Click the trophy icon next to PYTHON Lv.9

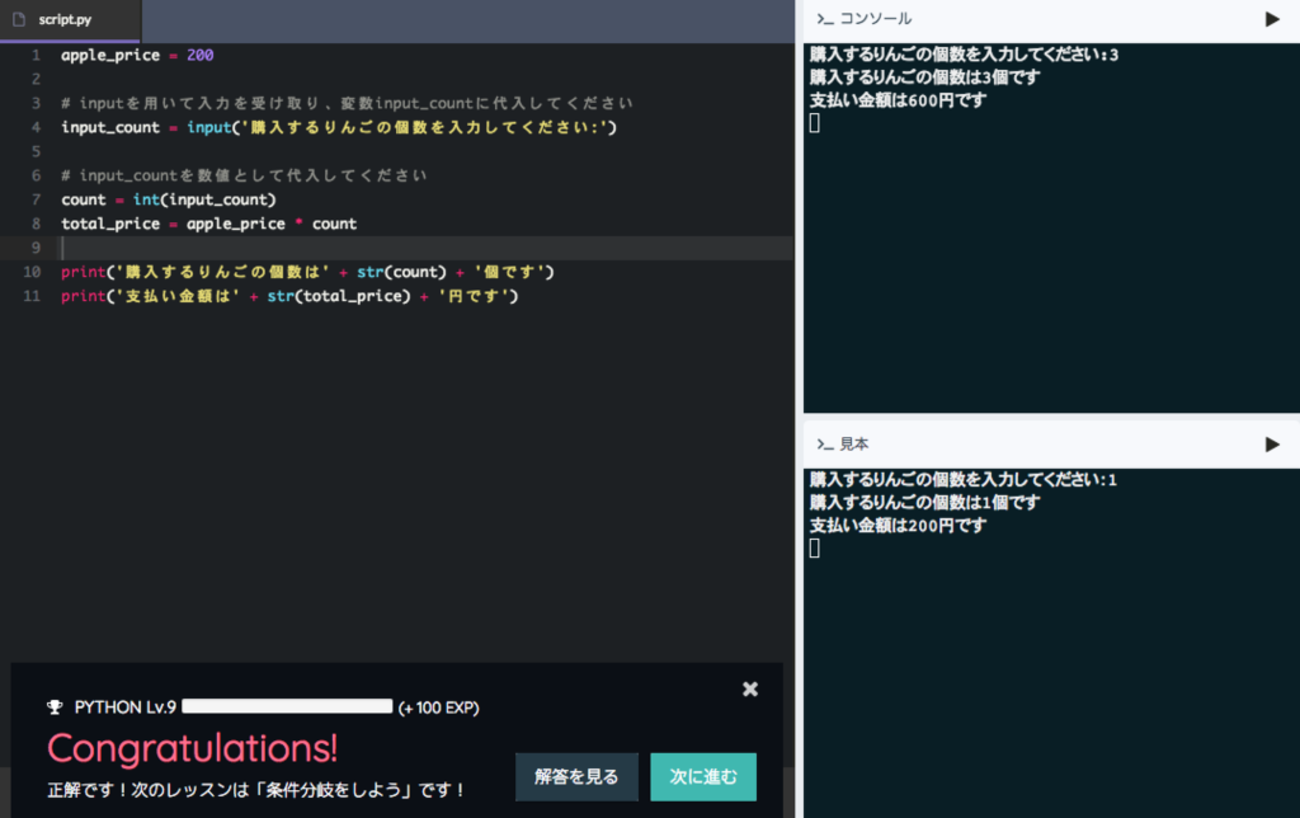click(55, 708)
